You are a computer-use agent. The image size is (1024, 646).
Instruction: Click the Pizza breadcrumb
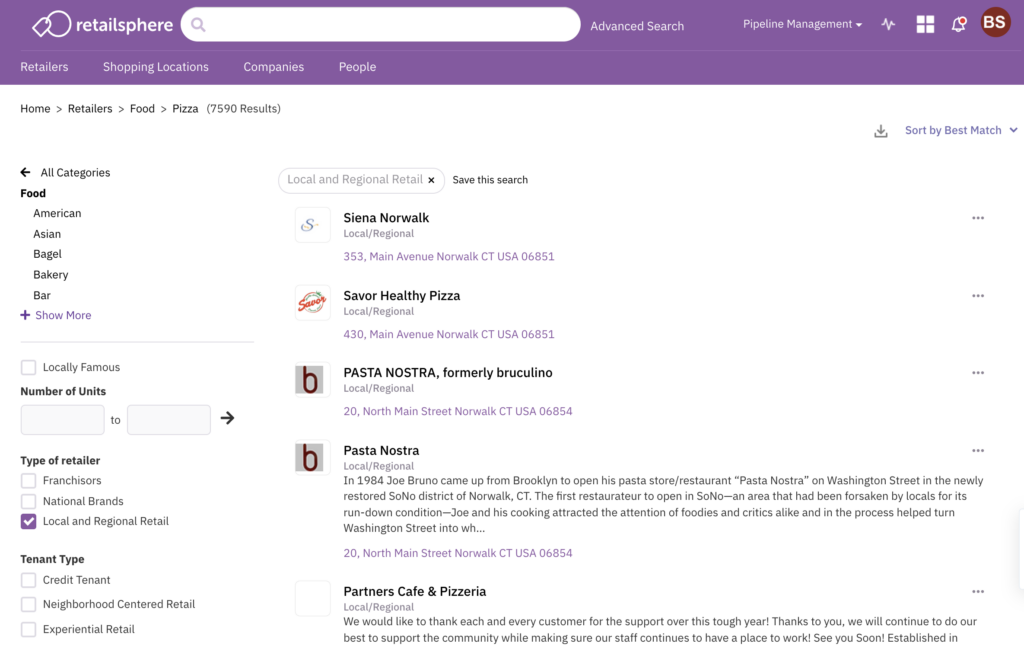coord(185,108)
